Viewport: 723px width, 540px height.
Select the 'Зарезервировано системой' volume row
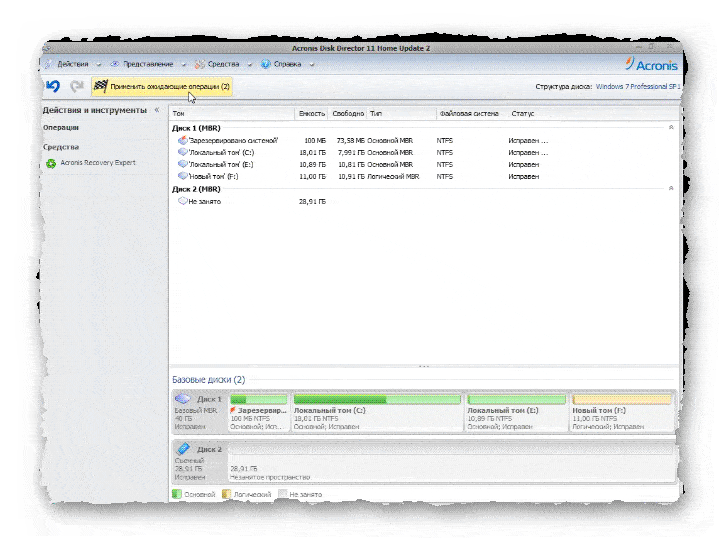(423, 140)
